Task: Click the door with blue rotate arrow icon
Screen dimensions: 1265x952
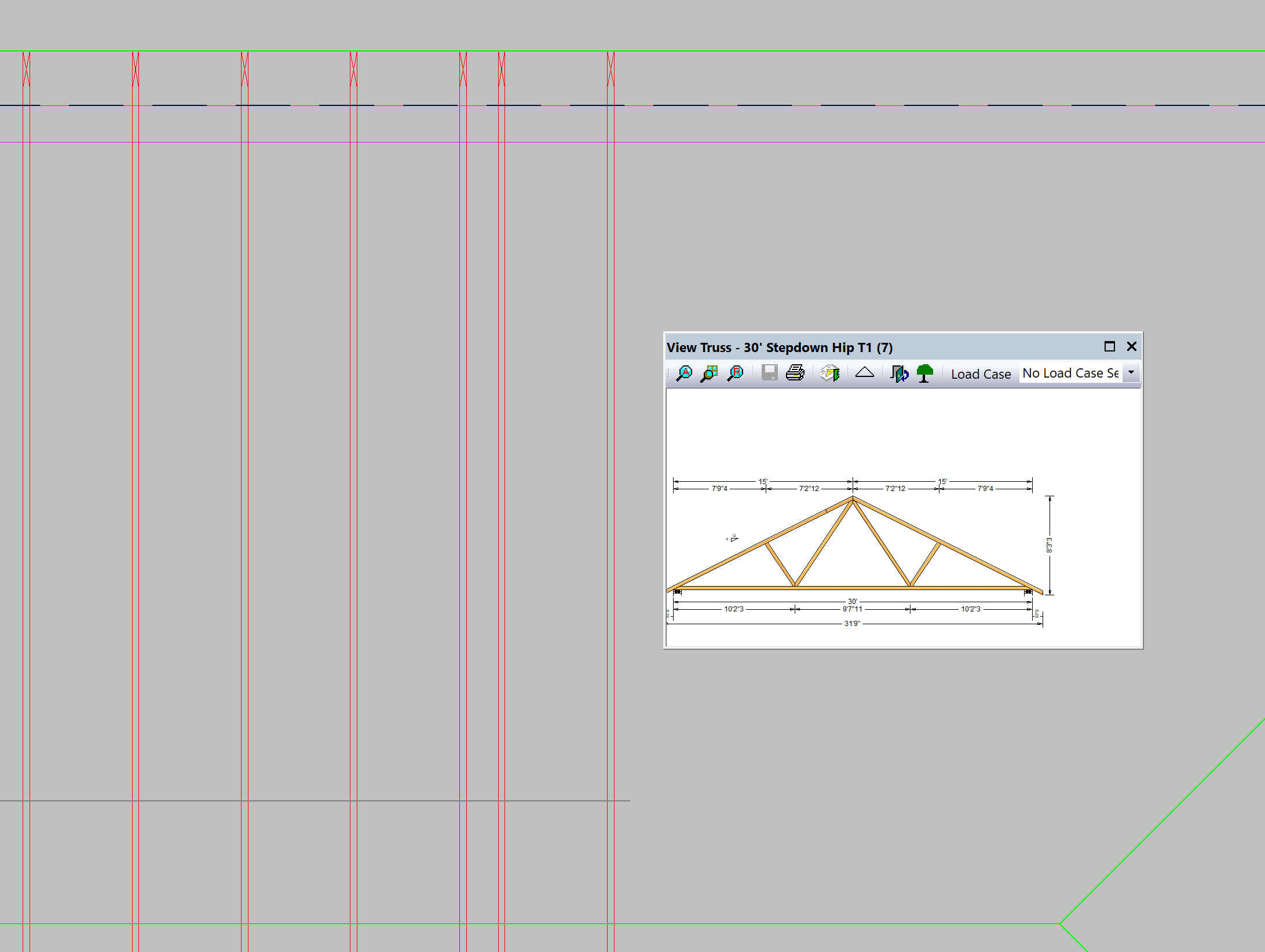Action: (x=900, y=374)
